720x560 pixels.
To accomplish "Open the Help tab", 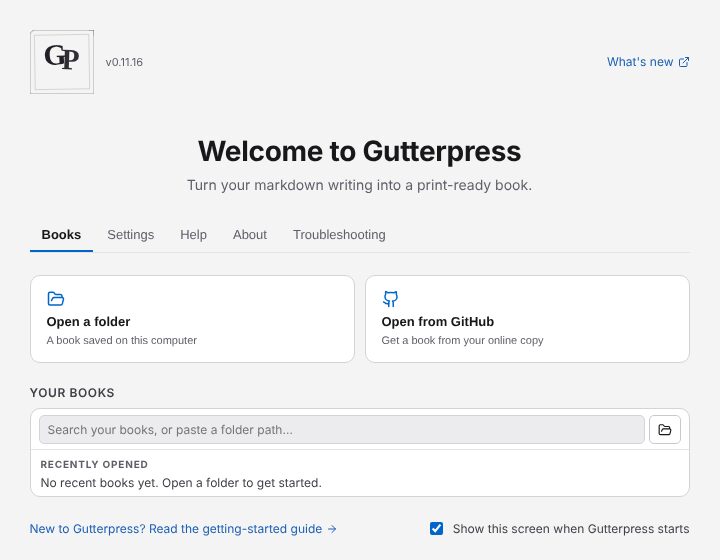I will 193,235.
